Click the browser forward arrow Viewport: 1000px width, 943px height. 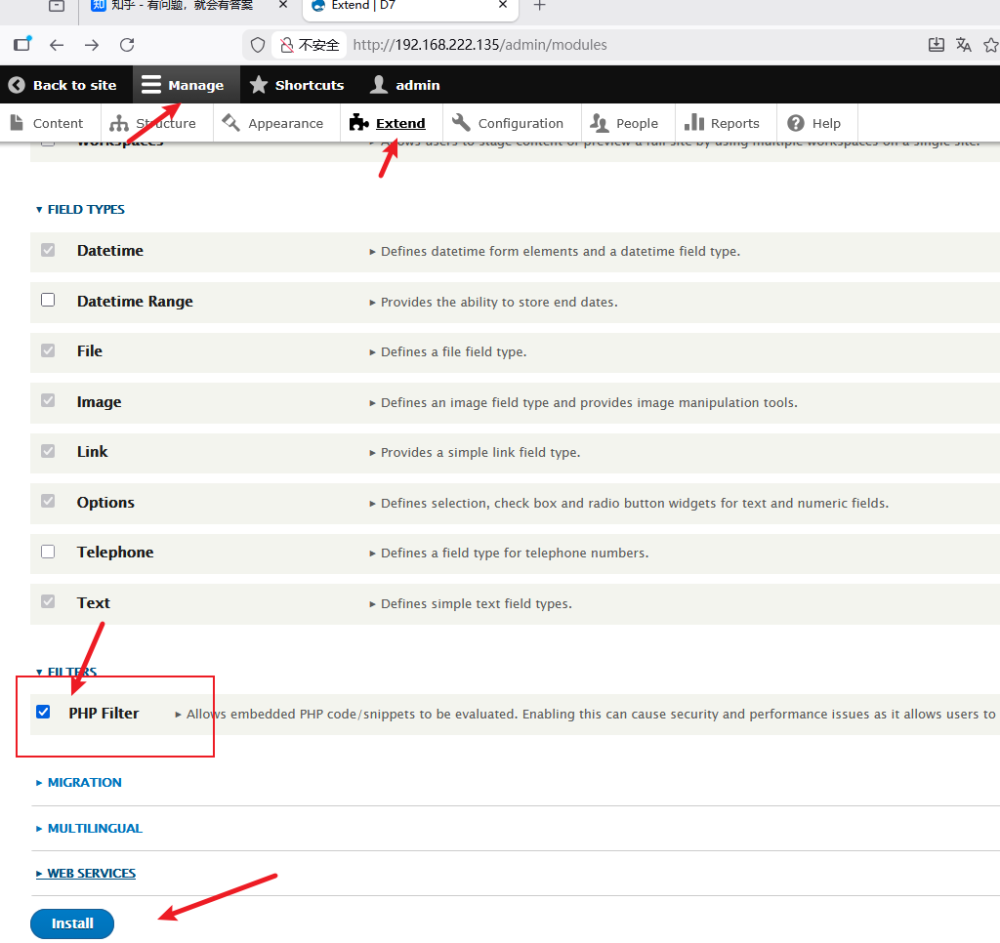pyautogui.click(x=92, y=45)
